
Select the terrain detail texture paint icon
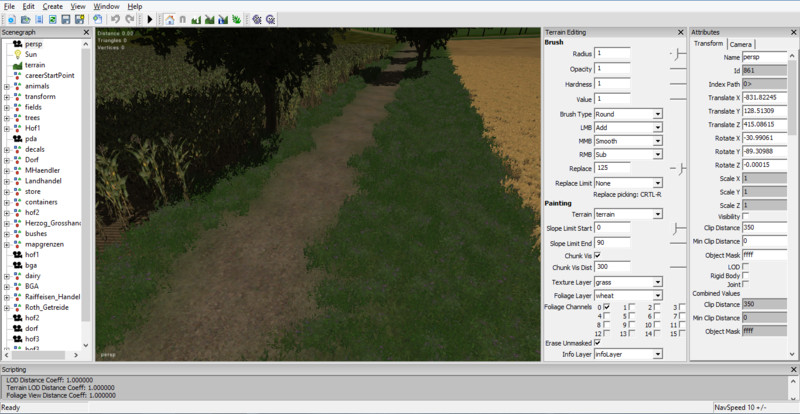coord(209,19)
